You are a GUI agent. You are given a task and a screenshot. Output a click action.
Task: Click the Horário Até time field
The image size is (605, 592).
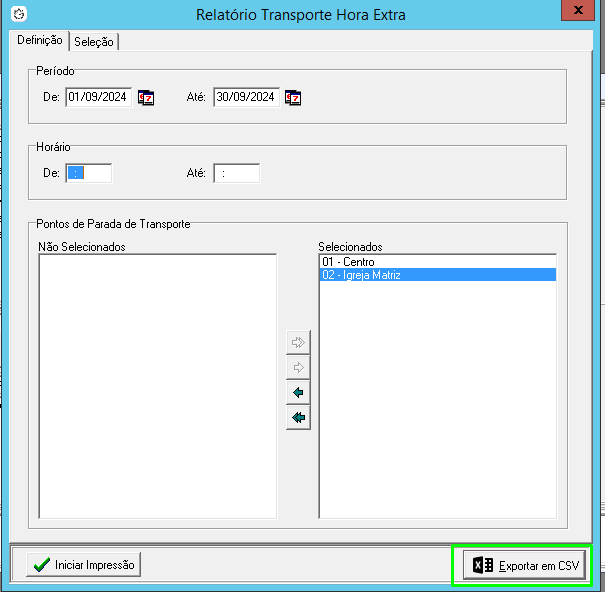pos(237,173)
